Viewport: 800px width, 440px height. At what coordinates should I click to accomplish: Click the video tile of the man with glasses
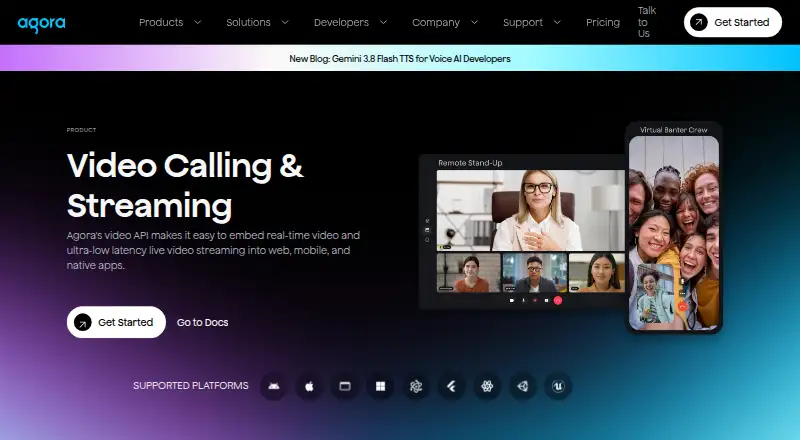[535, 273]
